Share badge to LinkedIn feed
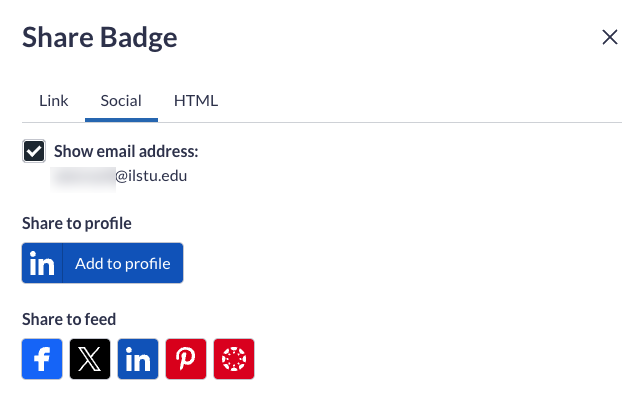 tap(138, 360)
